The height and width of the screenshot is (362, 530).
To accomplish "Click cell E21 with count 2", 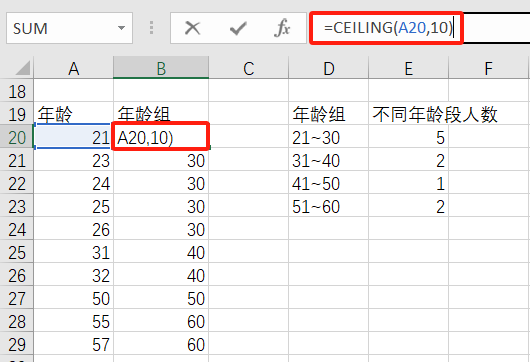I will [408, 159].
